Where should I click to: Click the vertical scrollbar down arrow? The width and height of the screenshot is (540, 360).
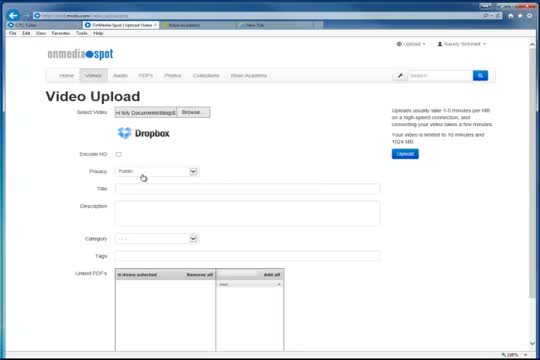532,343
